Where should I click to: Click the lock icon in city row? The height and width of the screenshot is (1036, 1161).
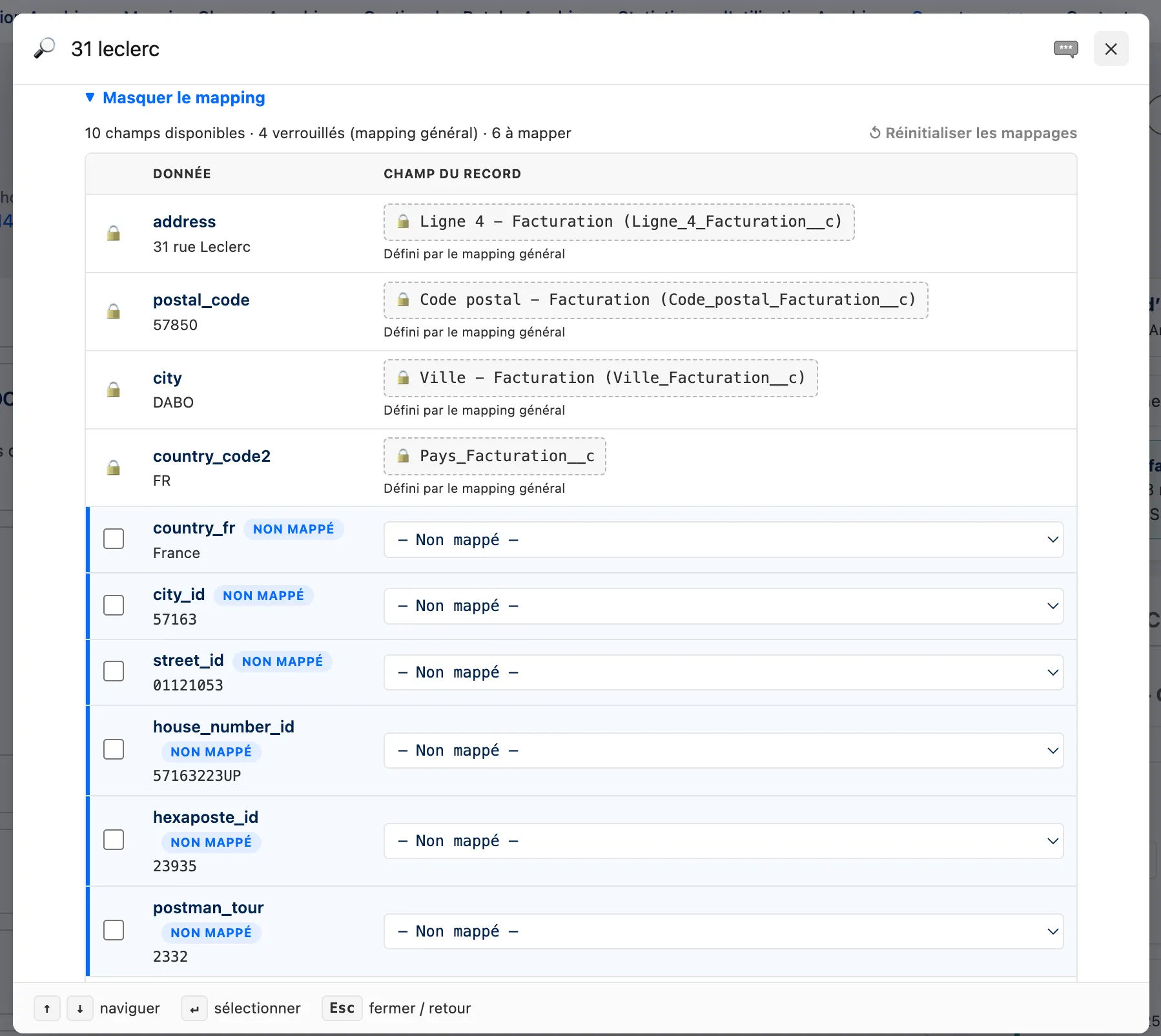(114, 389)
